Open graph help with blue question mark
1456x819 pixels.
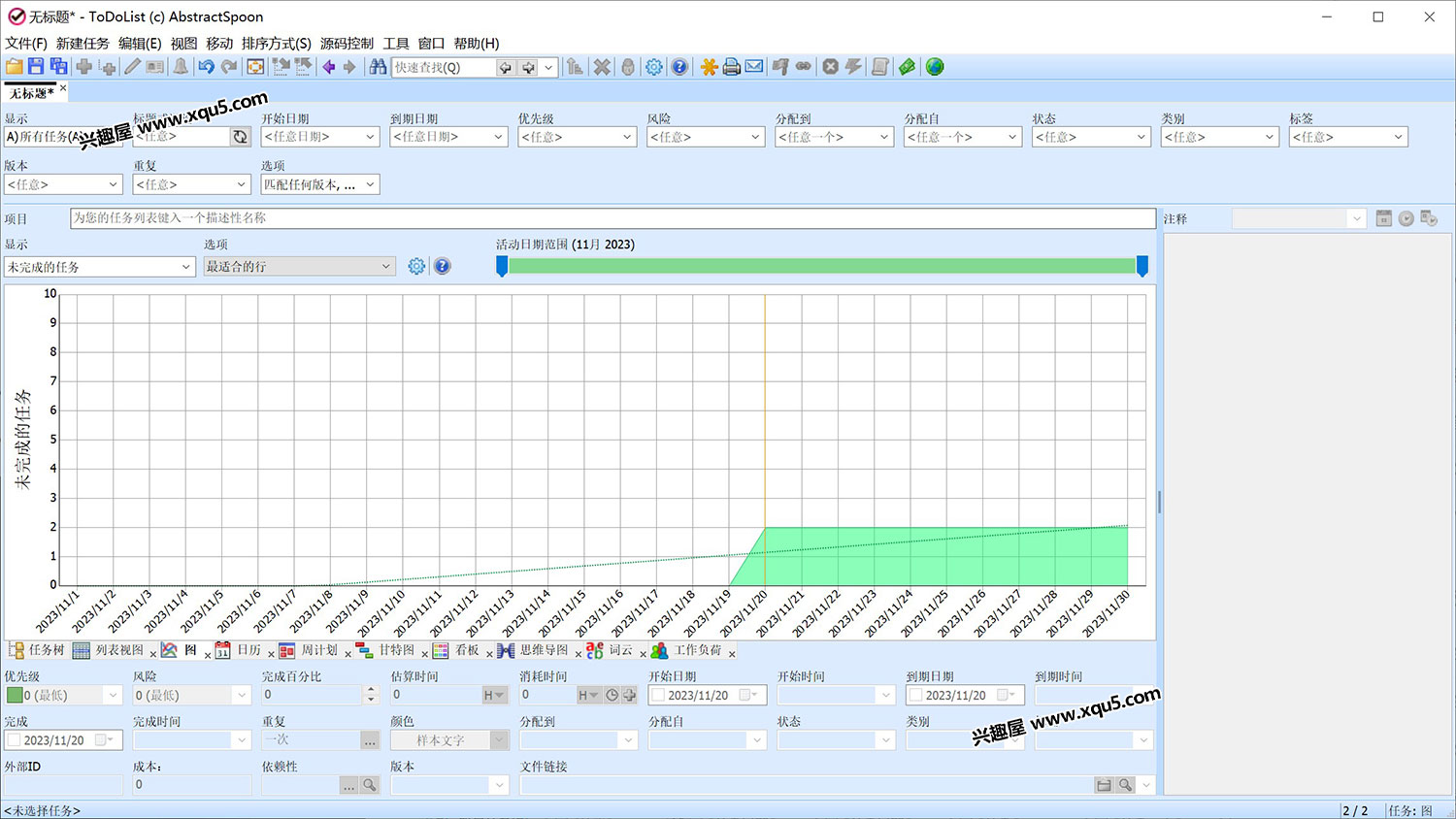tap(442, 266)
